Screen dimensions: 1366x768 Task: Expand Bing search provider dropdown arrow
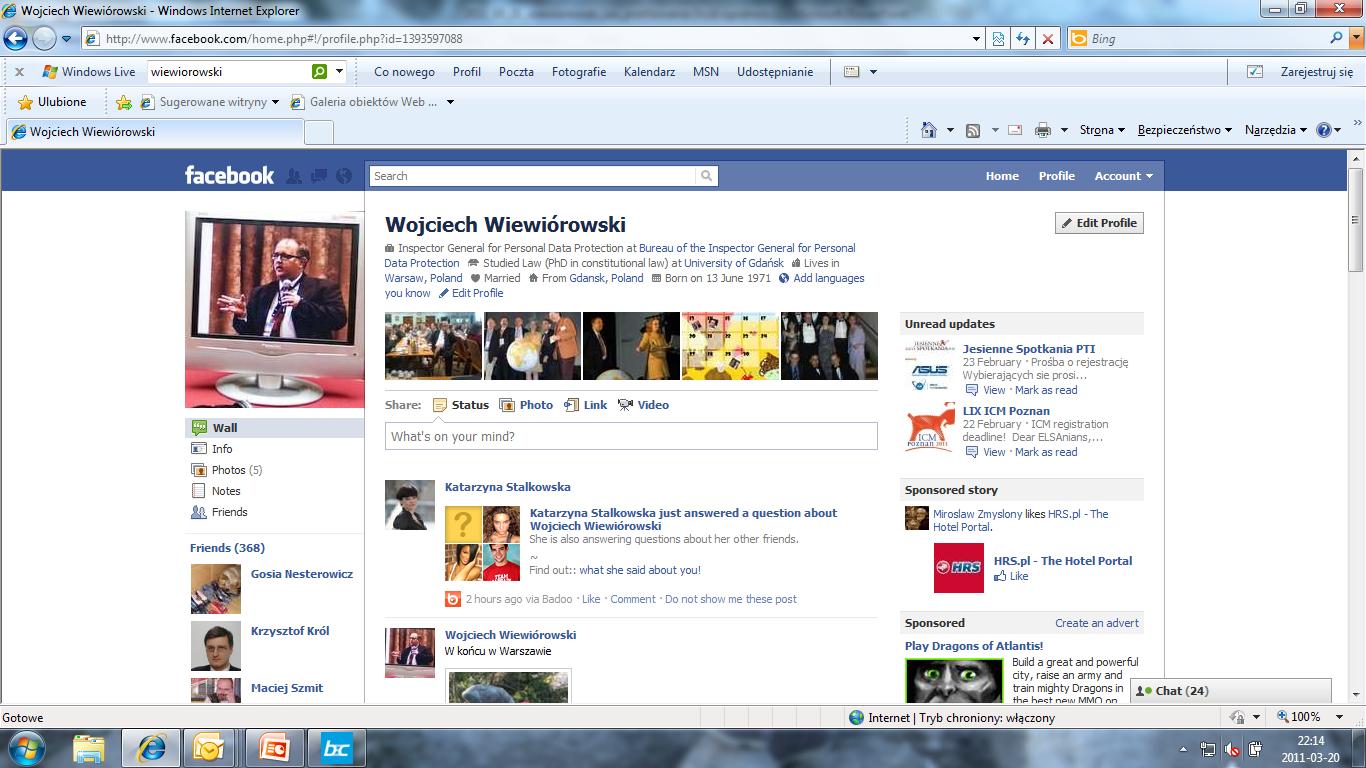point(1355,39)
